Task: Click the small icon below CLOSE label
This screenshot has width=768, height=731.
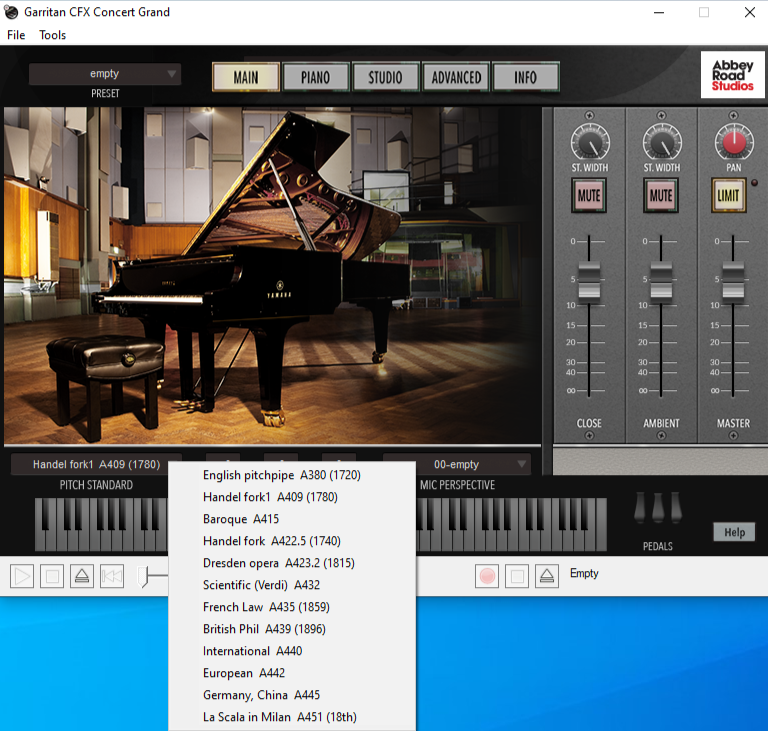Action: [589, 436]
